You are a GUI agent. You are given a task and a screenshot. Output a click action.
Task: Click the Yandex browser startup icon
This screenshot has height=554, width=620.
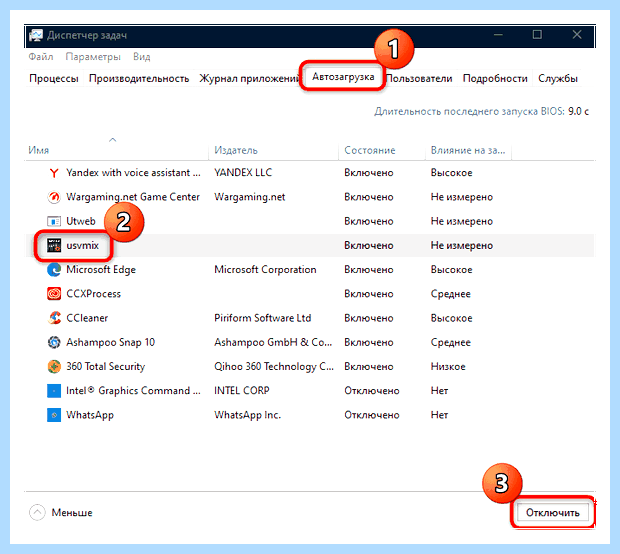pyautogui.click(x=54, y=173)
